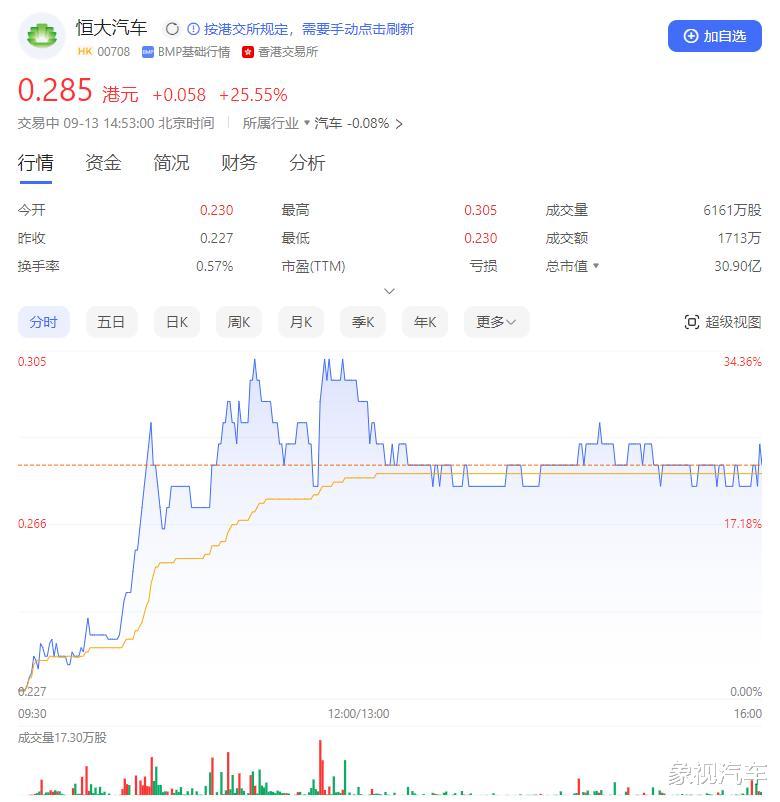This screenshot has width=780, height=802.
Task: Show the 月K chart
Action: (x=301, y=322)
